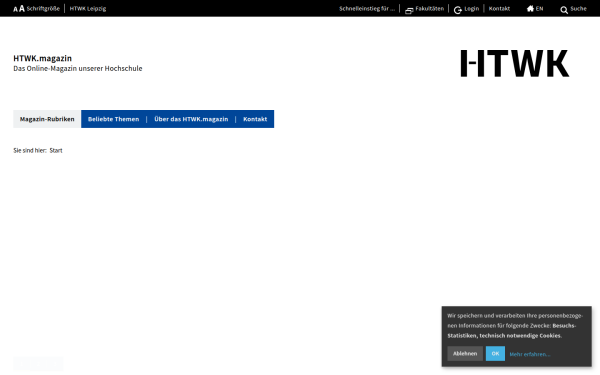The image size is (600, 375).
Task: Click the HTWK logo
Action: point(515,63)
